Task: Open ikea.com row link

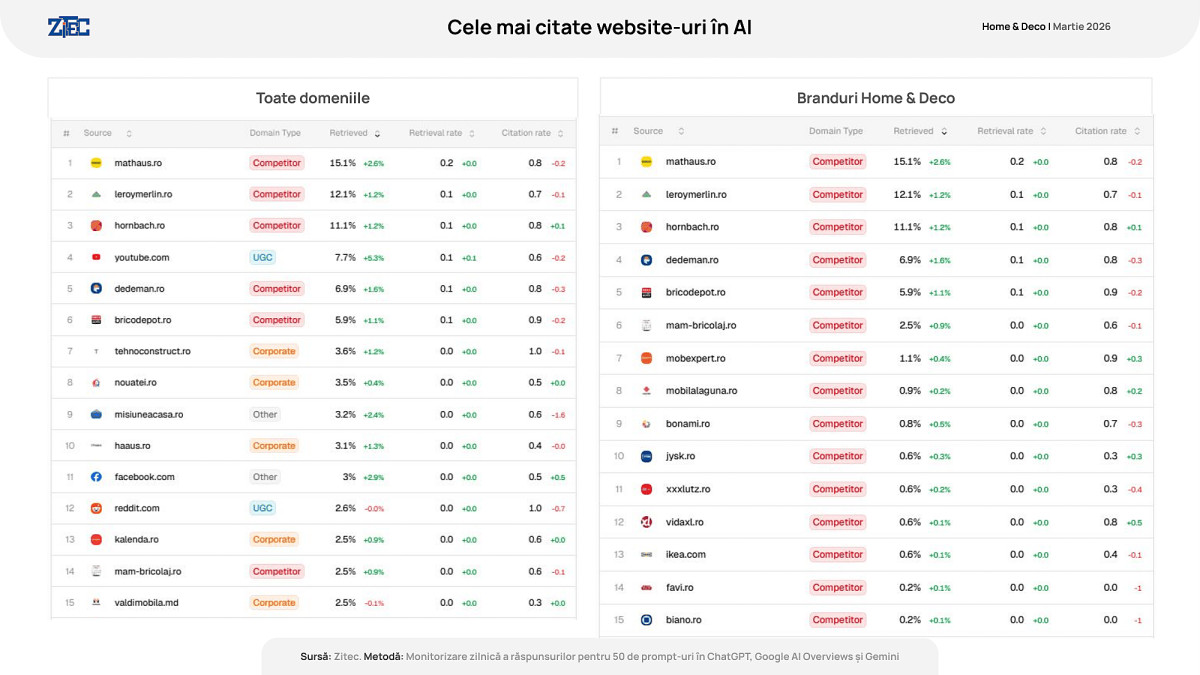Action: (686, 554)
